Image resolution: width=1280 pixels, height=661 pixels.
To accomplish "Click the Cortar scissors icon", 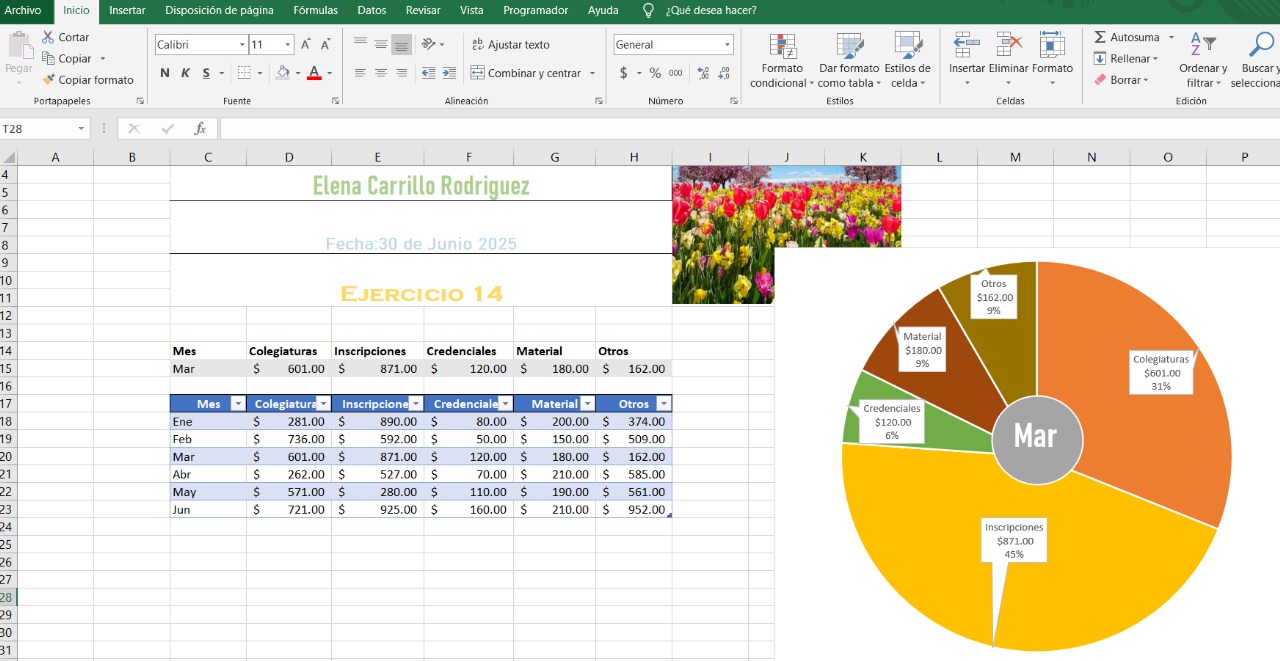I will pos(49,37).
